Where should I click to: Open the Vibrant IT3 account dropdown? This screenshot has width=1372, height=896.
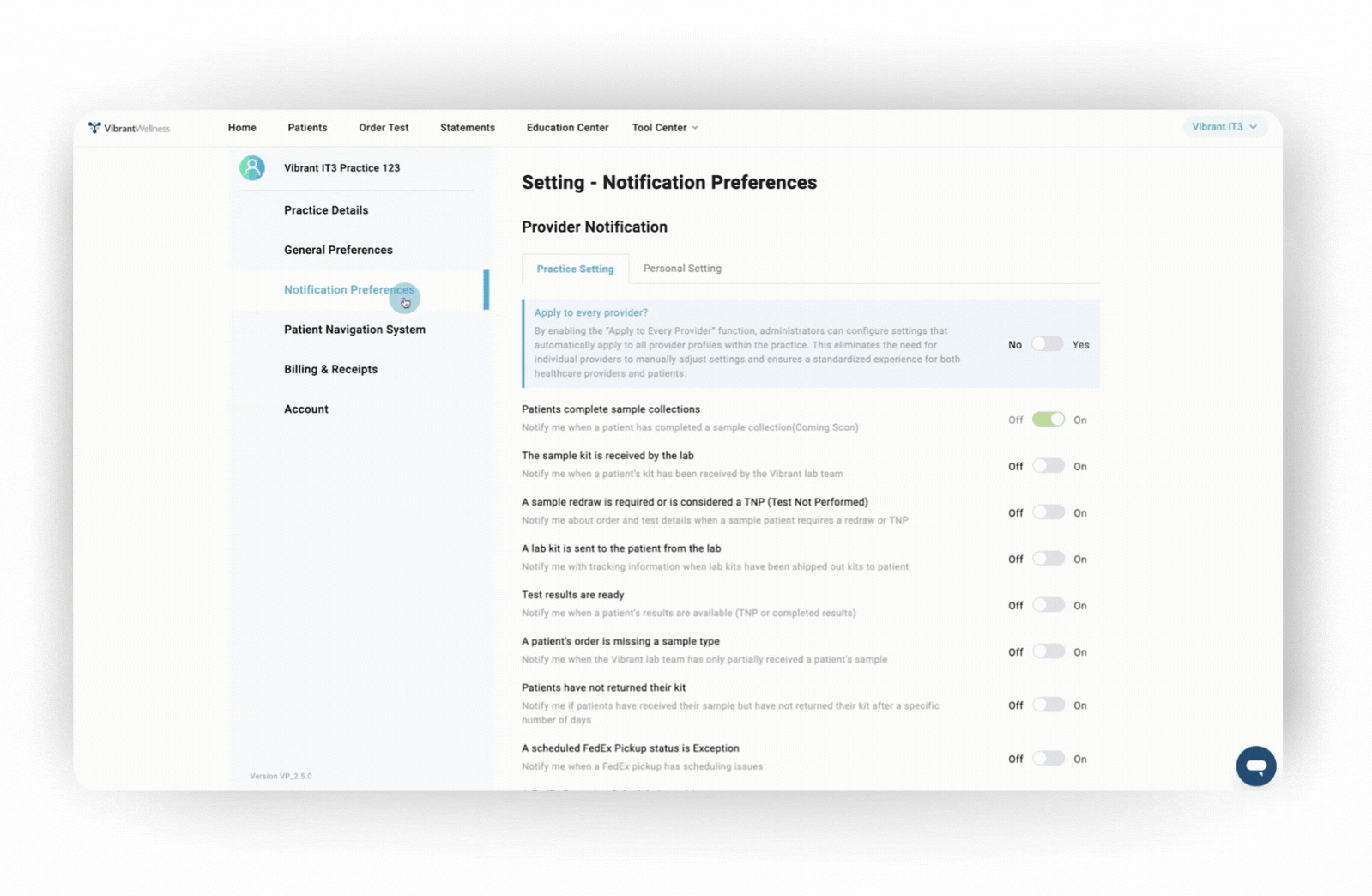click(1224, 127)
